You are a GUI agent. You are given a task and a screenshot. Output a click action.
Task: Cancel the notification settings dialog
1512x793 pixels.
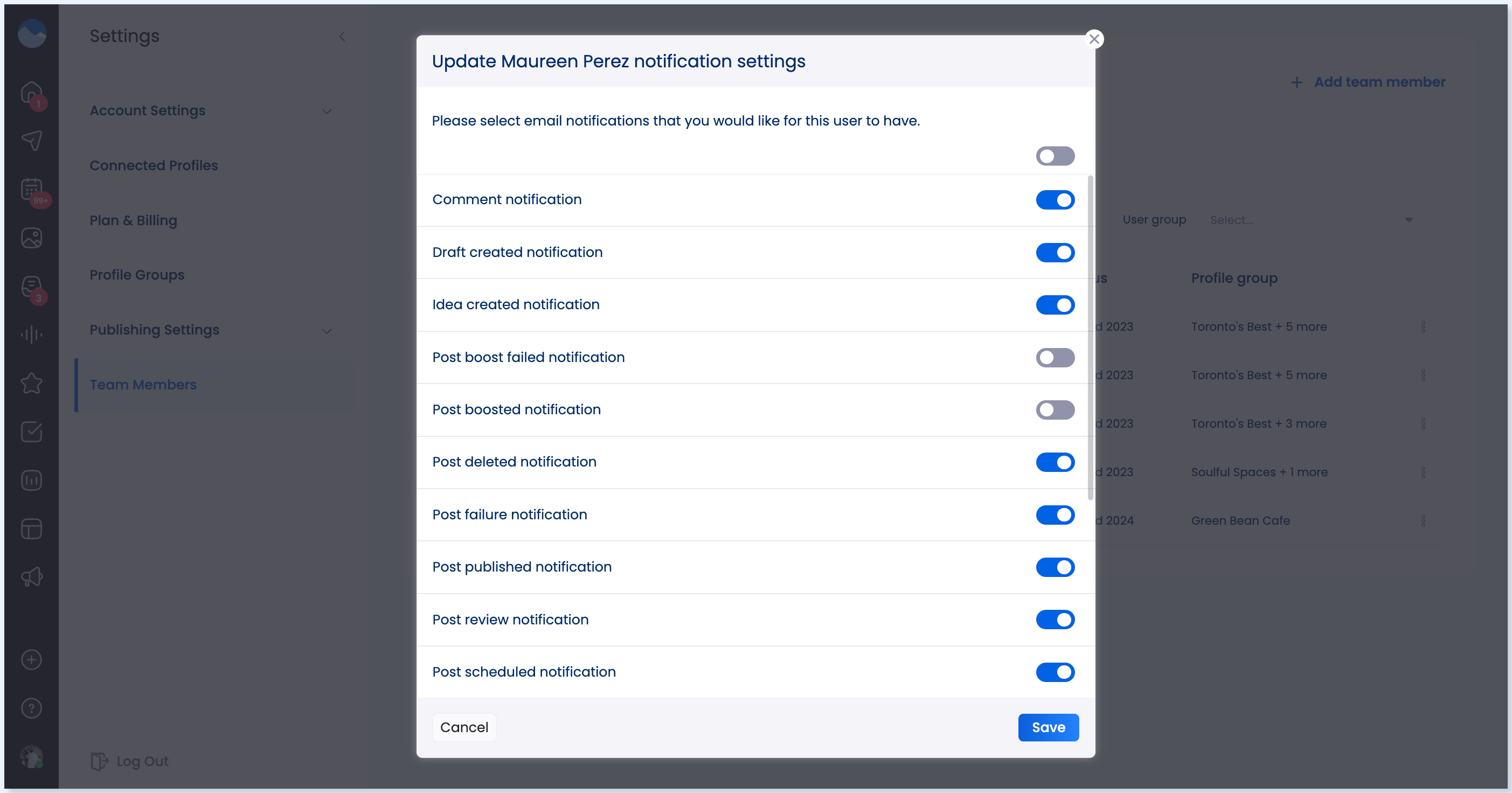point(464,727)
